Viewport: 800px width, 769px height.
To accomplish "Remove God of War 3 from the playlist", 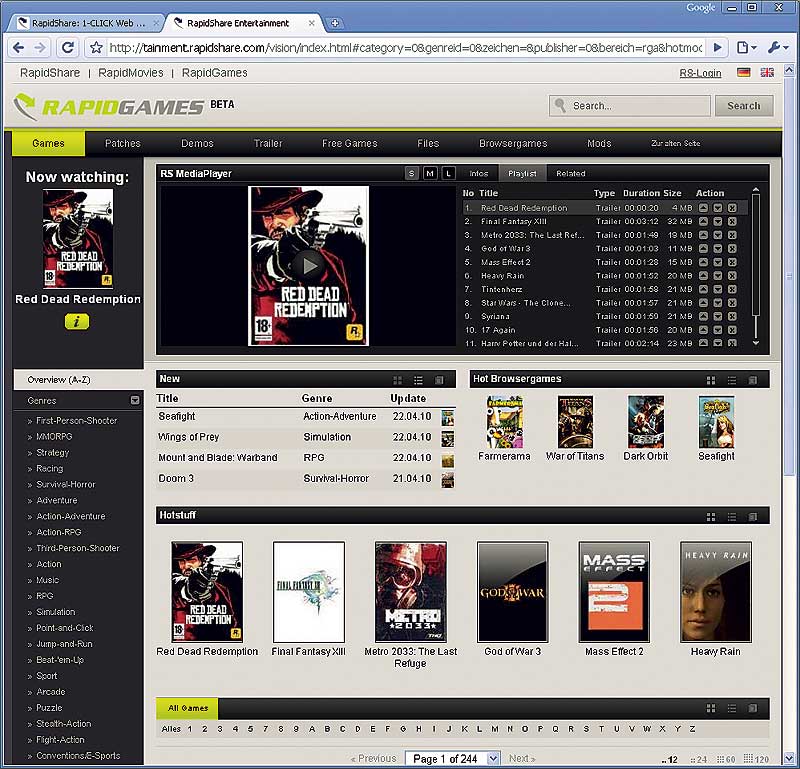I will pyautogui.click(x=732, y=249).
